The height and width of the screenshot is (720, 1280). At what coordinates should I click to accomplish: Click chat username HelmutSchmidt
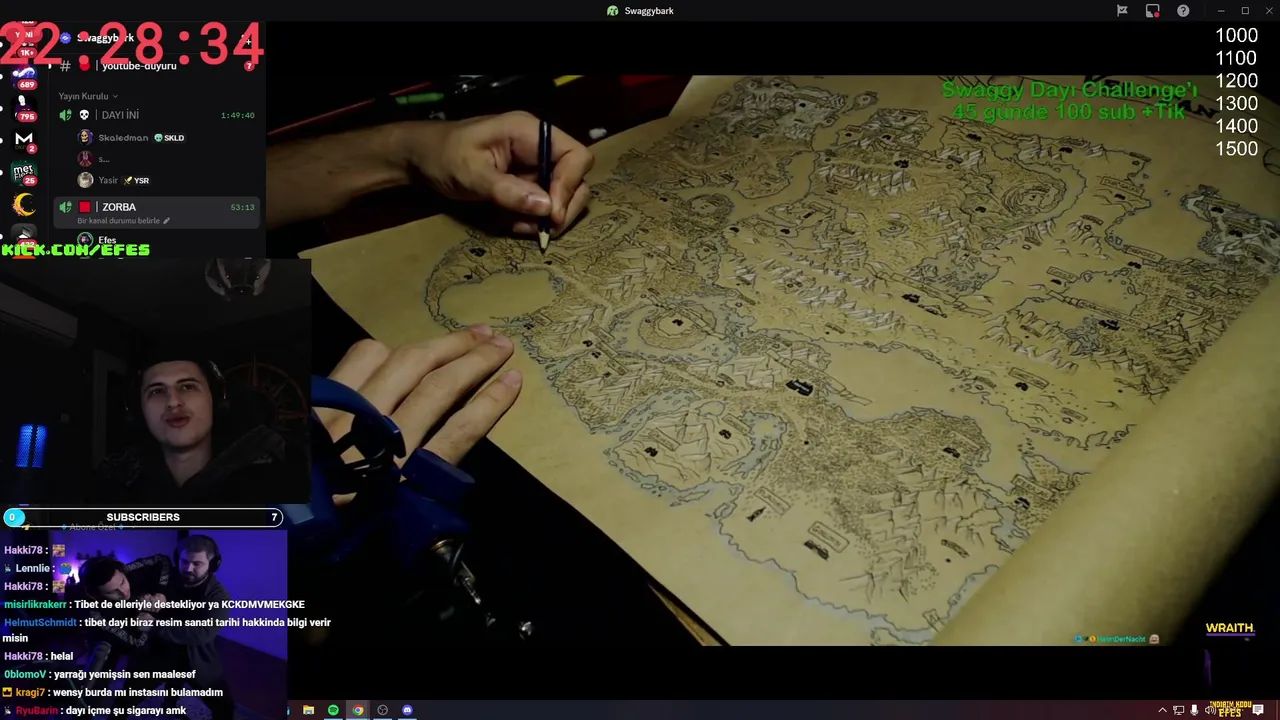click(x=40, y=623)
